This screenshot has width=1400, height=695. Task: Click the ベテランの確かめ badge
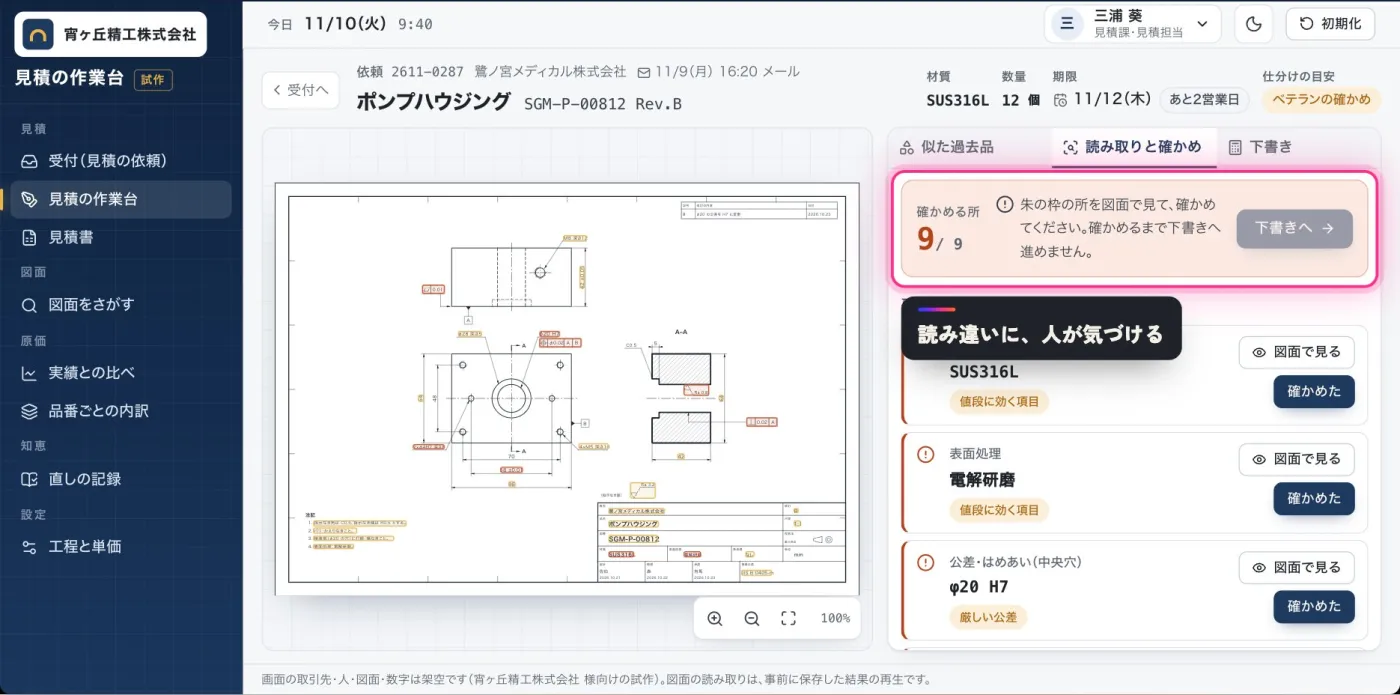click(x=1321, y=99)
